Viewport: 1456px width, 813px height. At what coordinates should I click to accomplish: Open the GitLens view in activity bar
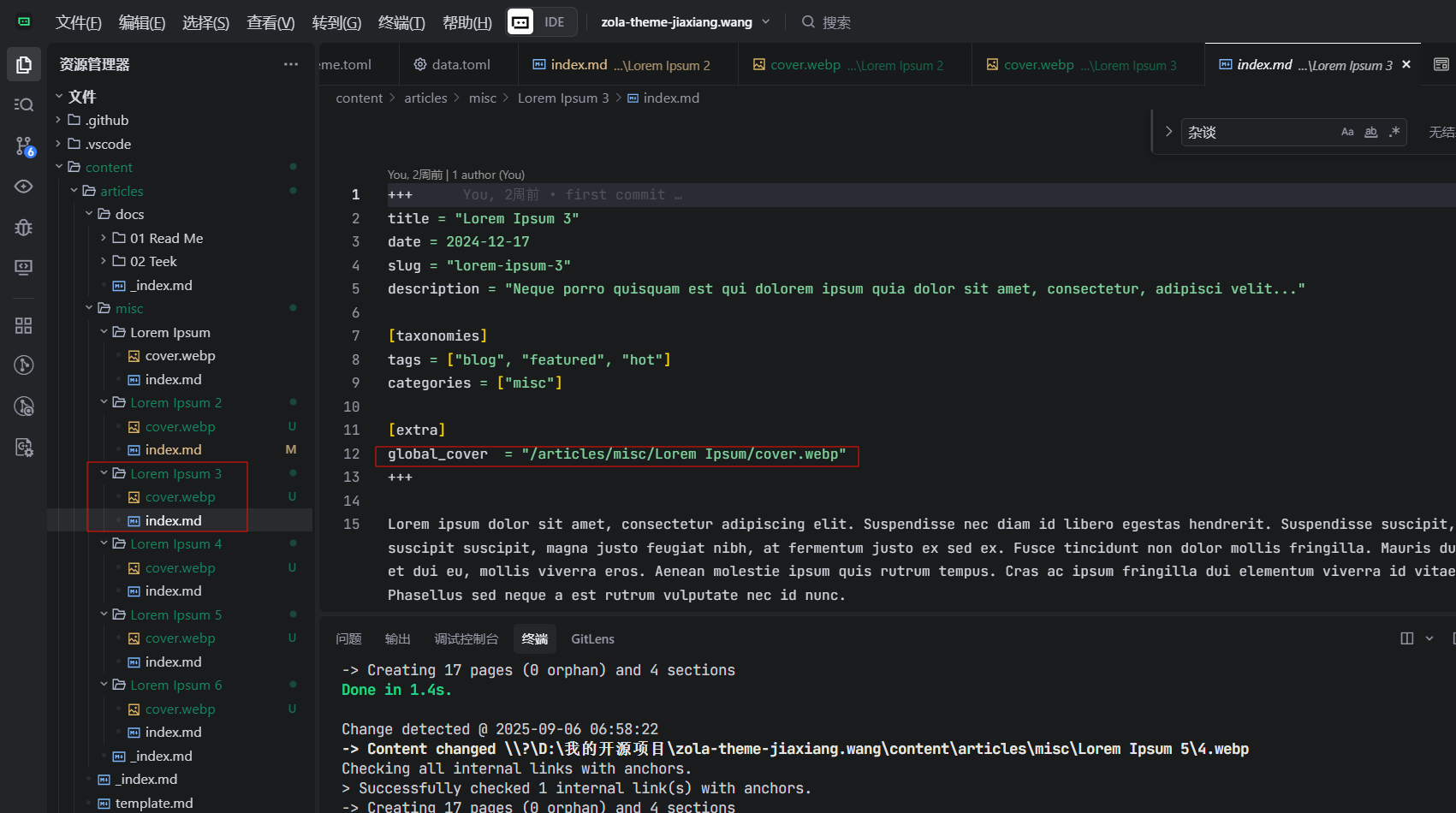24,365
